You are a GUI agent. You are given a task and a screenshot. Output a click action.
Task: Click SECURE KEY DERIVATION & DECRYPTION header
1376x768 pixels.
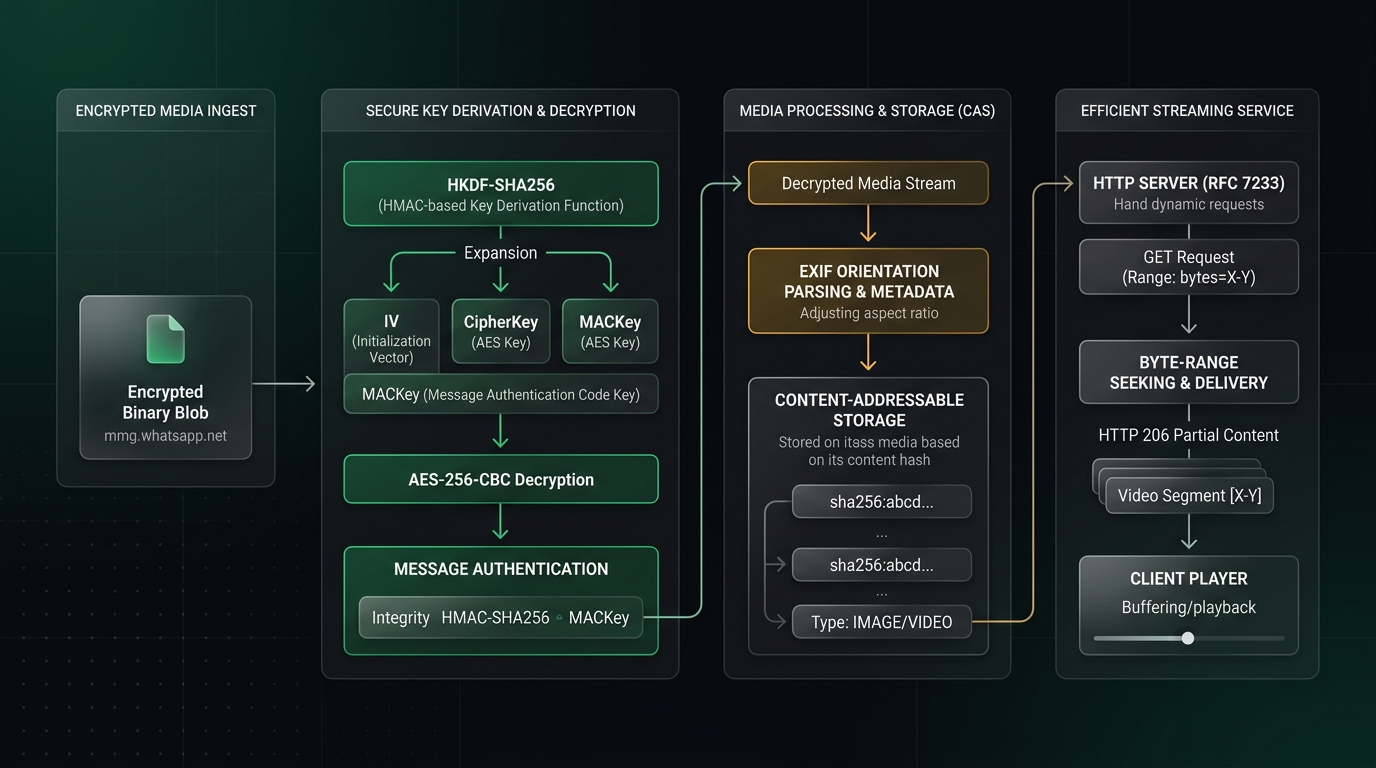point(500,111)
